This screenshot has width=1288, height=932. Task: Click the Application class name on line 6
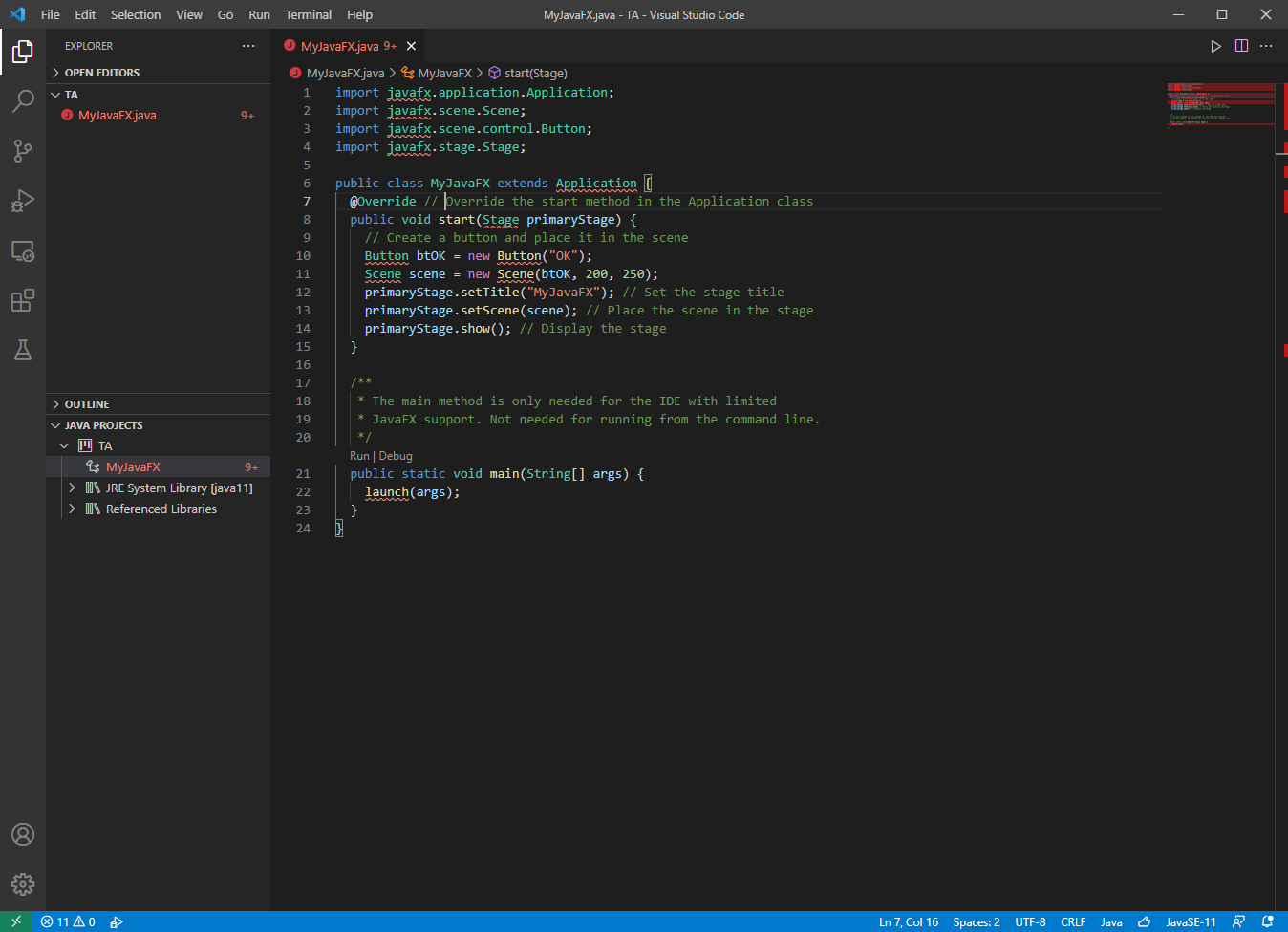[596, 184]
